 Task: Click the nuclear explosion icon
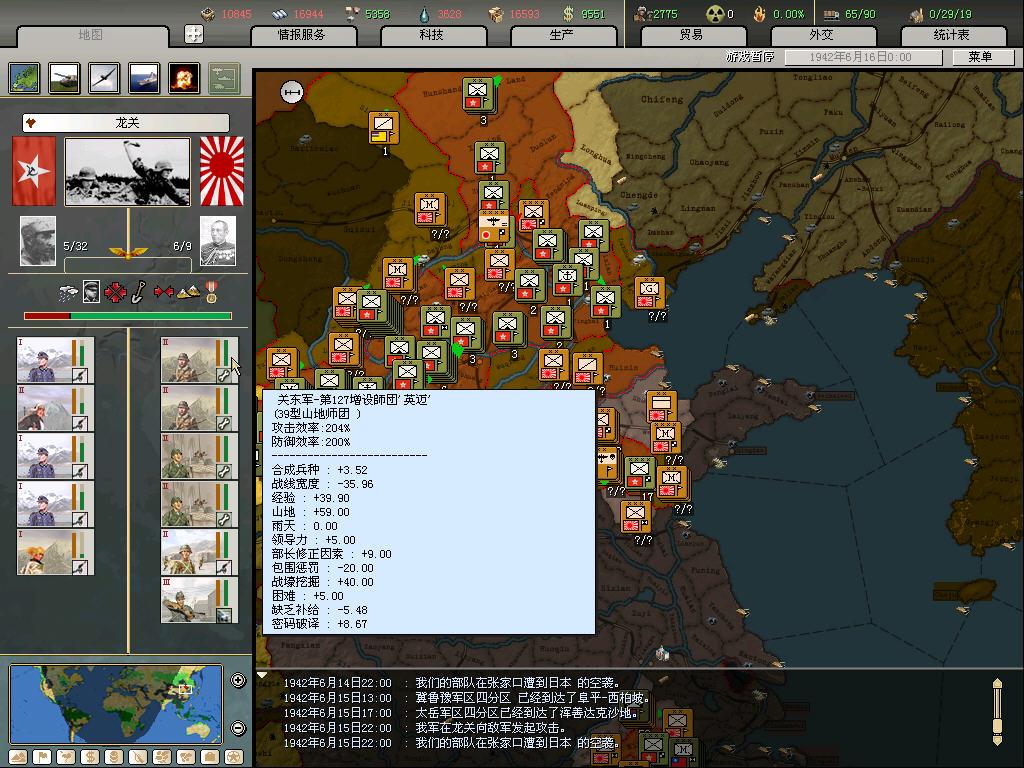tap(183, 78)
